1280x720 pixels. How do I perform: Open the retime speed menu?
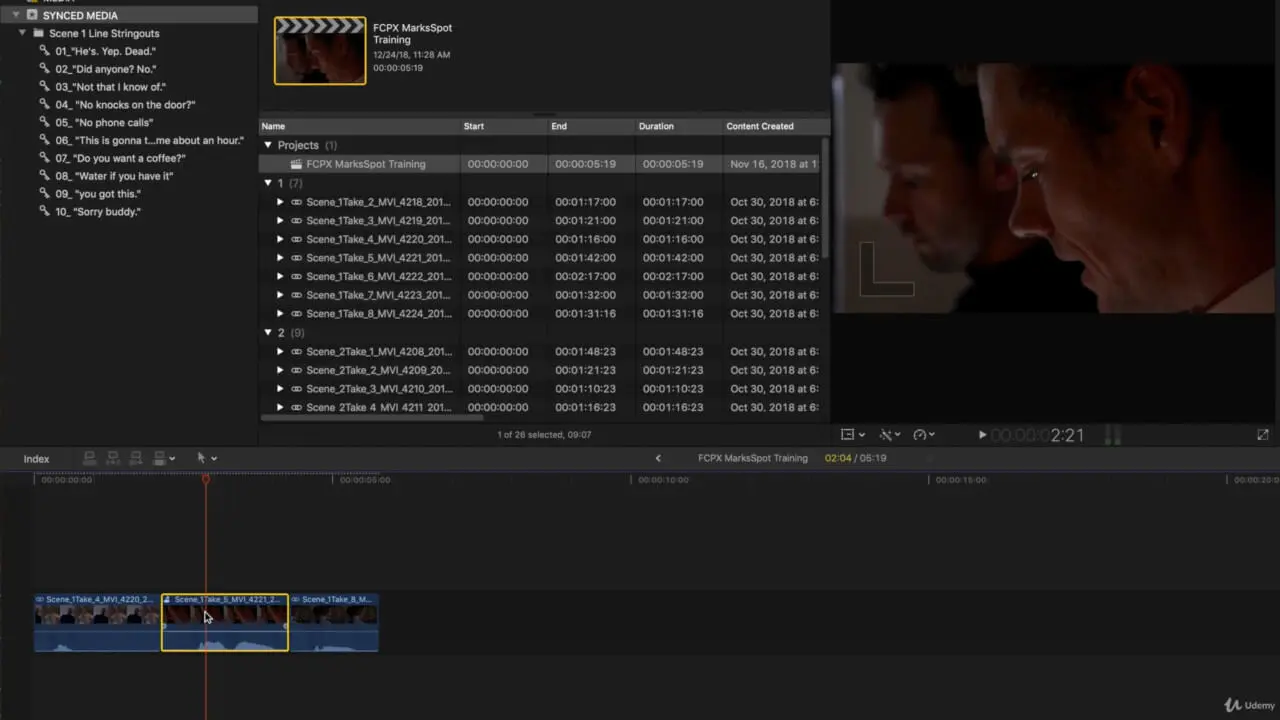(924, 435)
